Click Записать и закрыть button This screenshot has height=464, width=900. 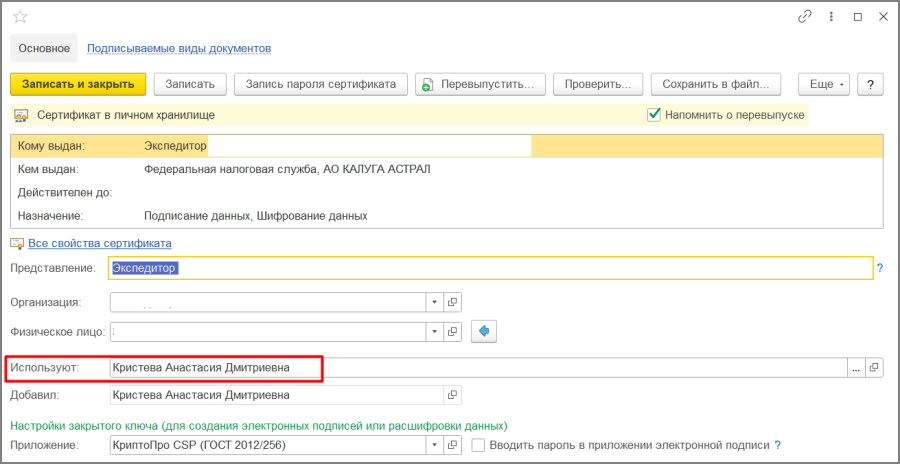[x=78, y=84]
